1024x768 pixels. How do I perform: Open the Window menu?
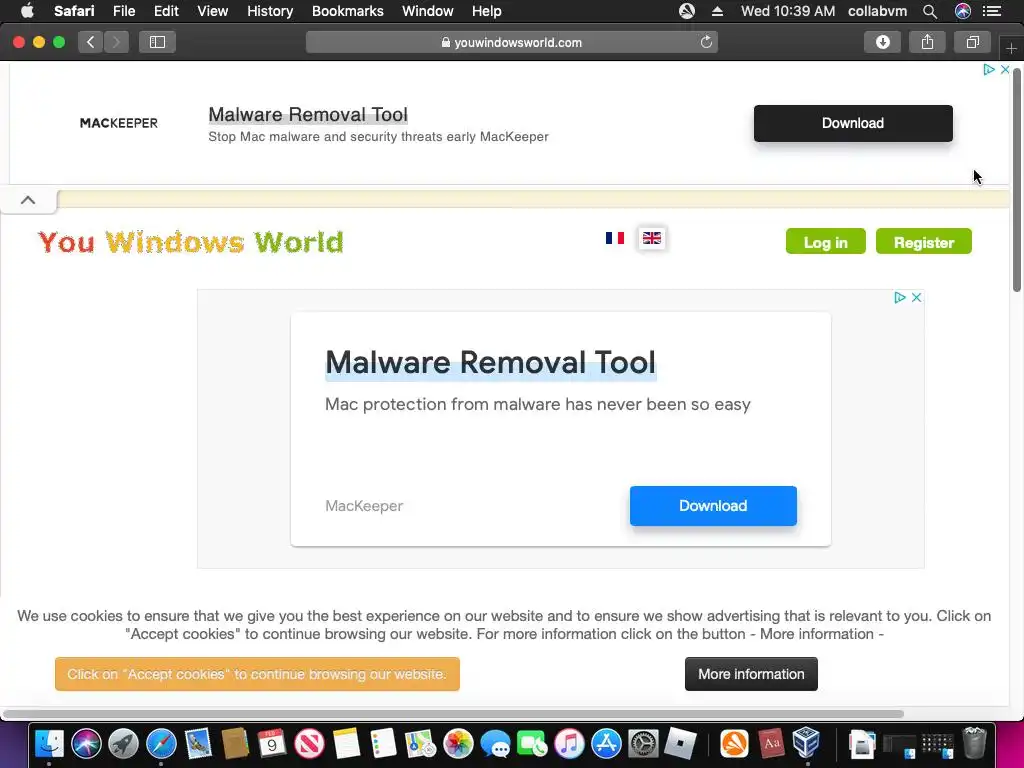pos(428,11)
